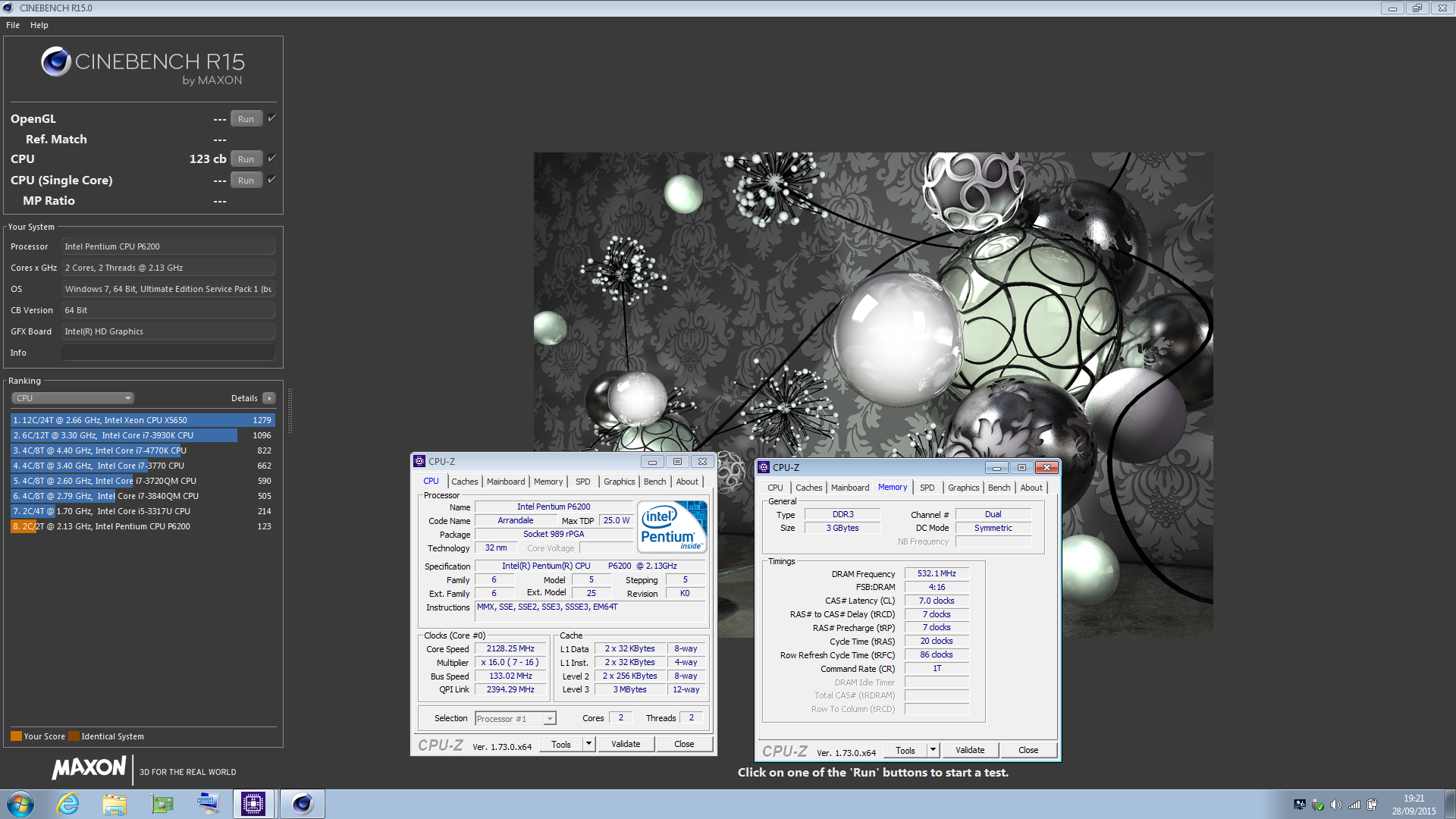
Task: Open the CPU ranking type dropdown
Action: 73,398
